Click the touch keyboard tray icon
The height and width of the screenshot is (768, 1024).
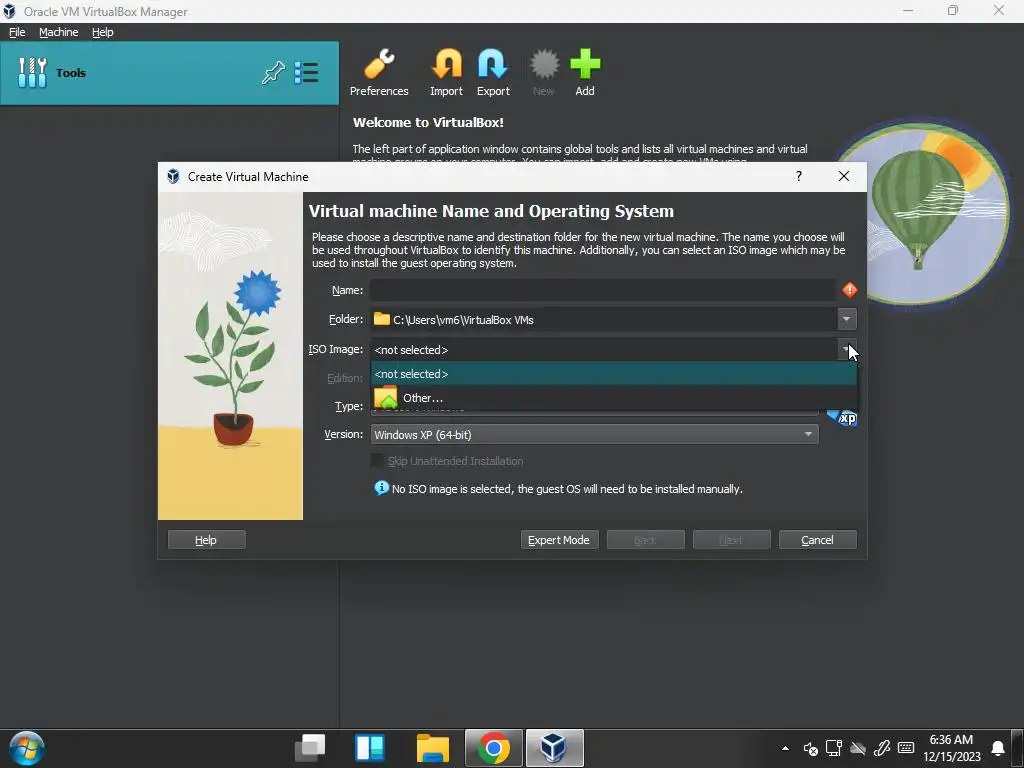tap(906, 748)
